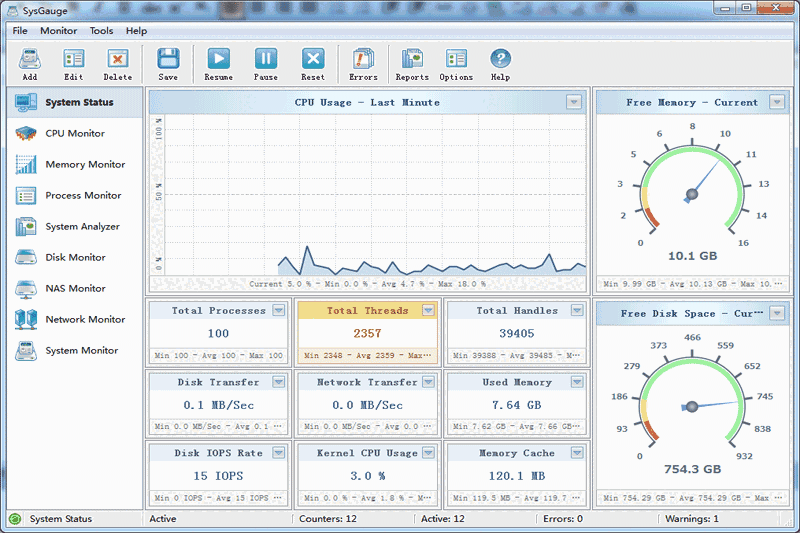This screenshot has height=533, width=800.
Task: Reset counters with the Reset button
Action: tap(313, 60)
